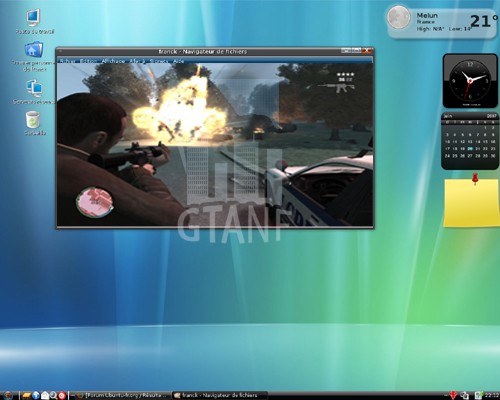The height and width of the screenshot is (400, 500).
Task: Click the magnifier search icon in taskbar
Action: point(53,395)
